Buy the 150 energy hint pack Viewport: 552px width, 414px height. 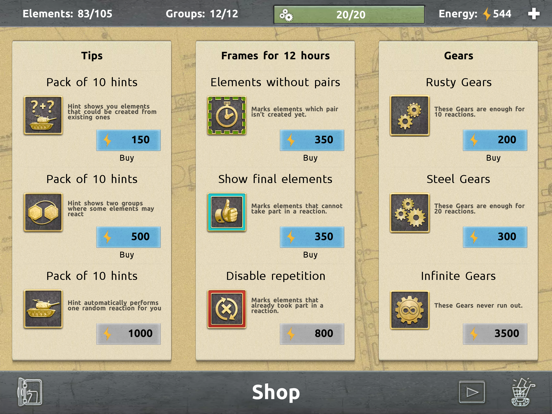[128, 140]
